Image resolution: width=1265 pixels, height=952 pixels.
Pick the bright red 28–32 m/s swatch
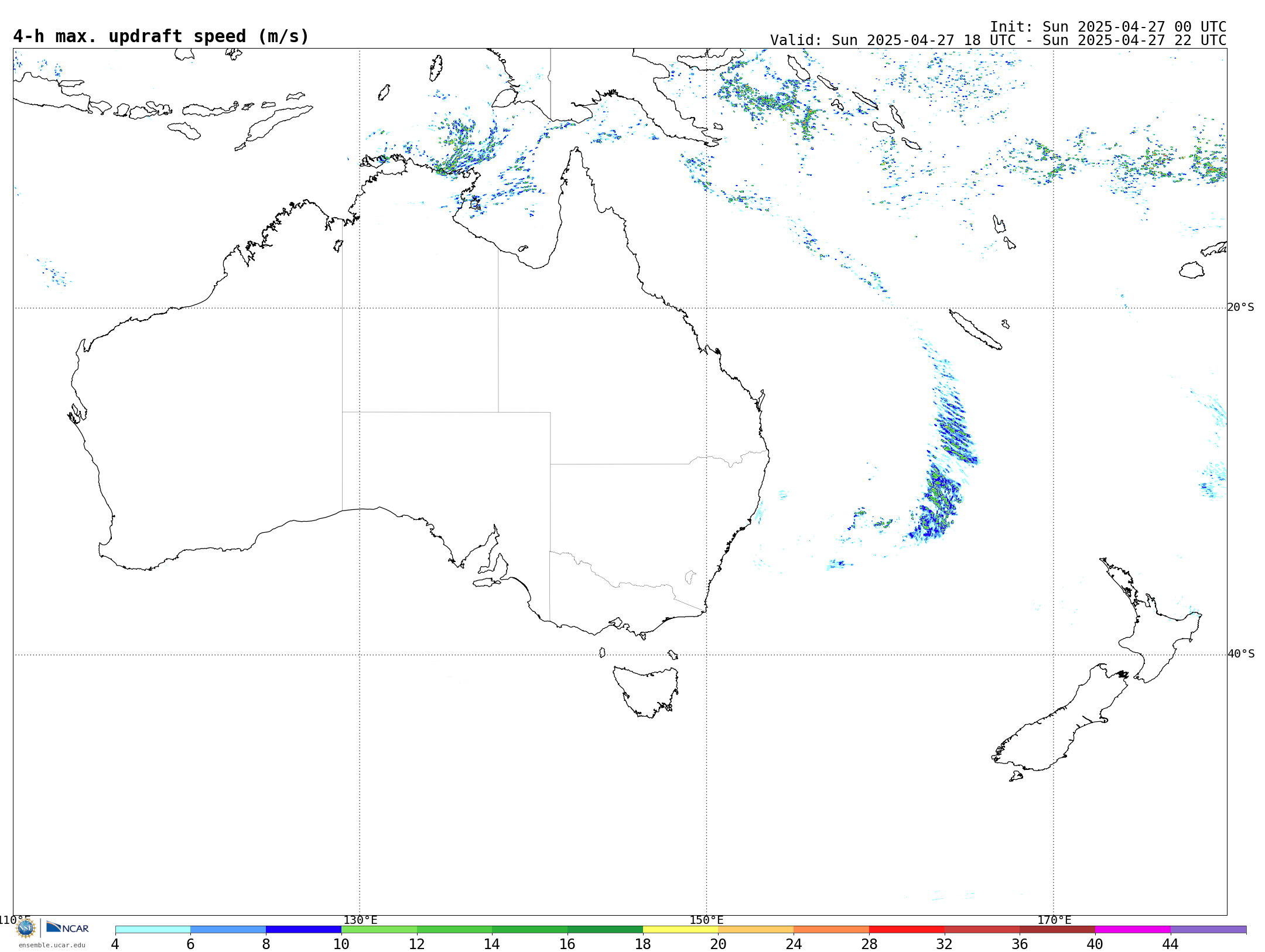click(907, 930)
